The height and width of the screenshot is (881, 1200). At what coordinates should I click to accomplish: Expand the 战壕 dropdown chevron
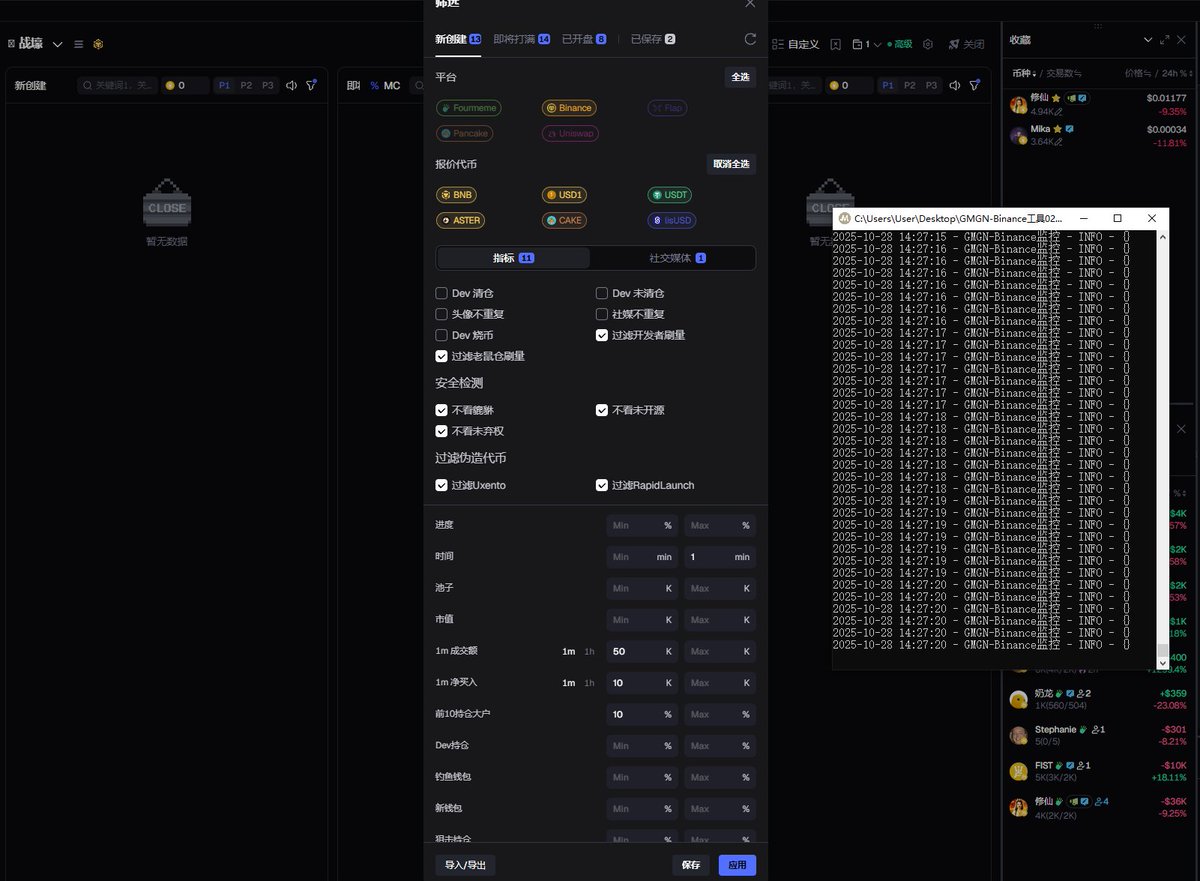(57, 44)
